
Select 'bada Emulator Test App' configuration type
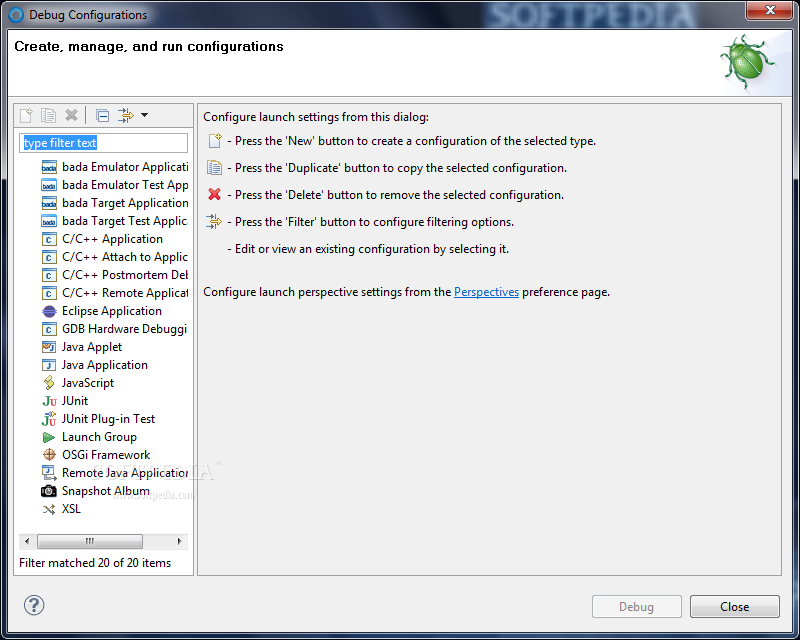(x=125, y=185)
